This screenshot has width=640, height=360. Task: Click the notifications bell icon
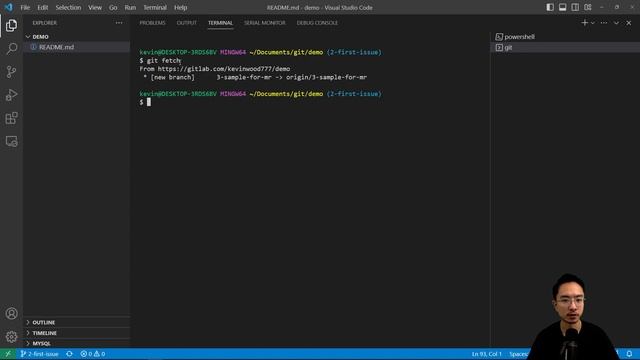coord(629,354)
